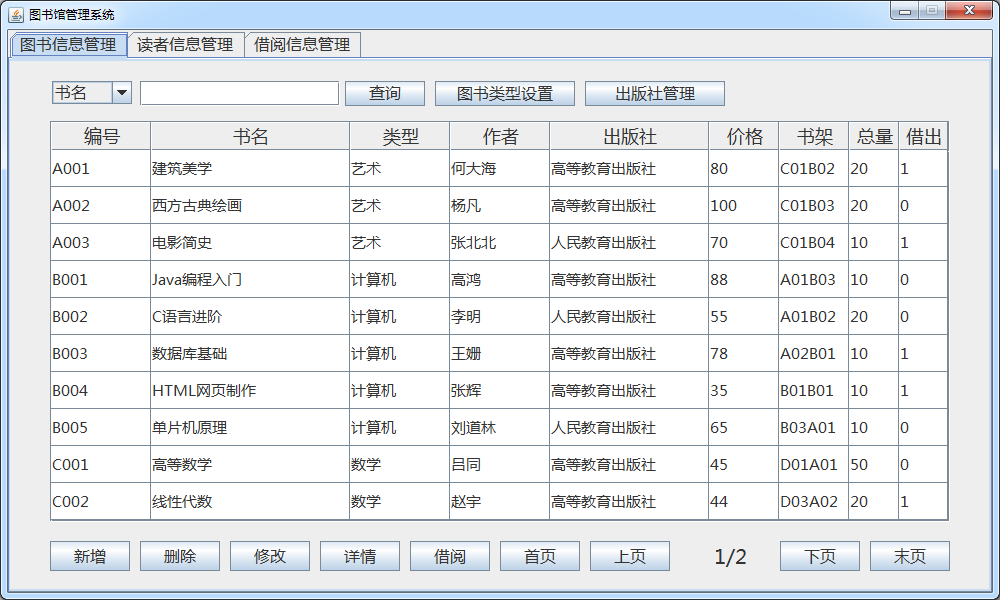Click the search keyword input box
Image resolution: width=1000 pixels, height=600 pixels.
coord(239,93)
